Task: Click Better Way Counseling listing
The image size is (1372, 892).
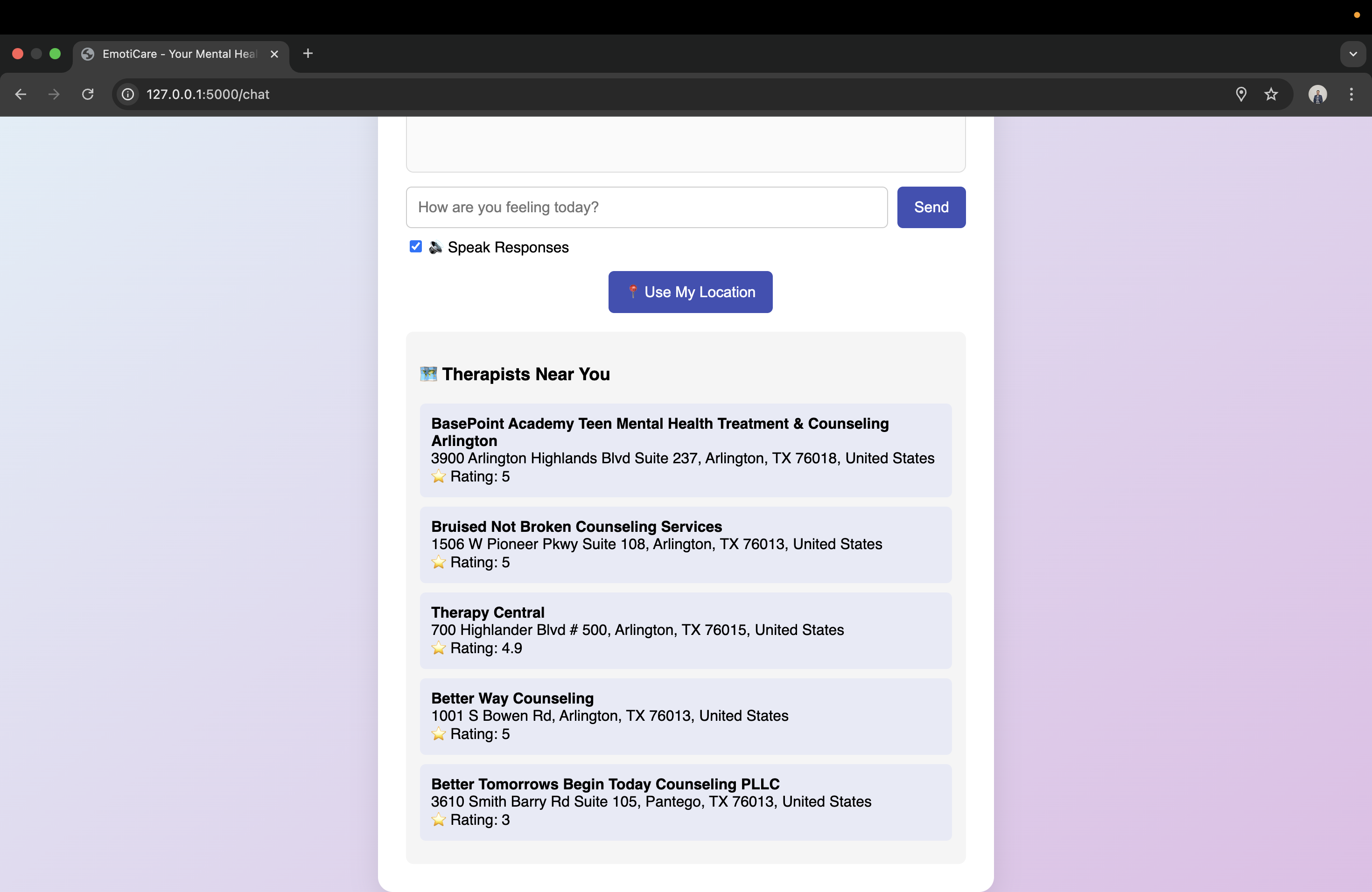Action: coord(685,716)
